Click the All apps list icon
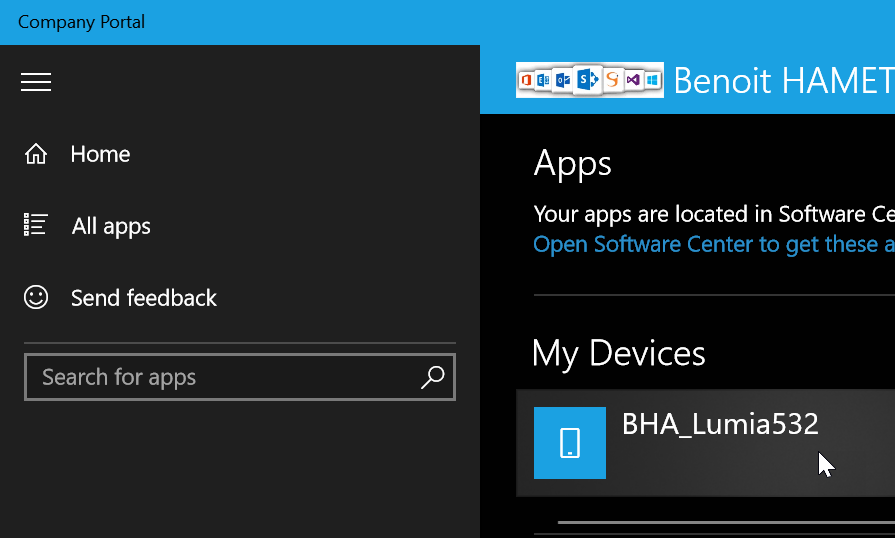The width and height of the screenshot is (895, 538). coord(36,225)
